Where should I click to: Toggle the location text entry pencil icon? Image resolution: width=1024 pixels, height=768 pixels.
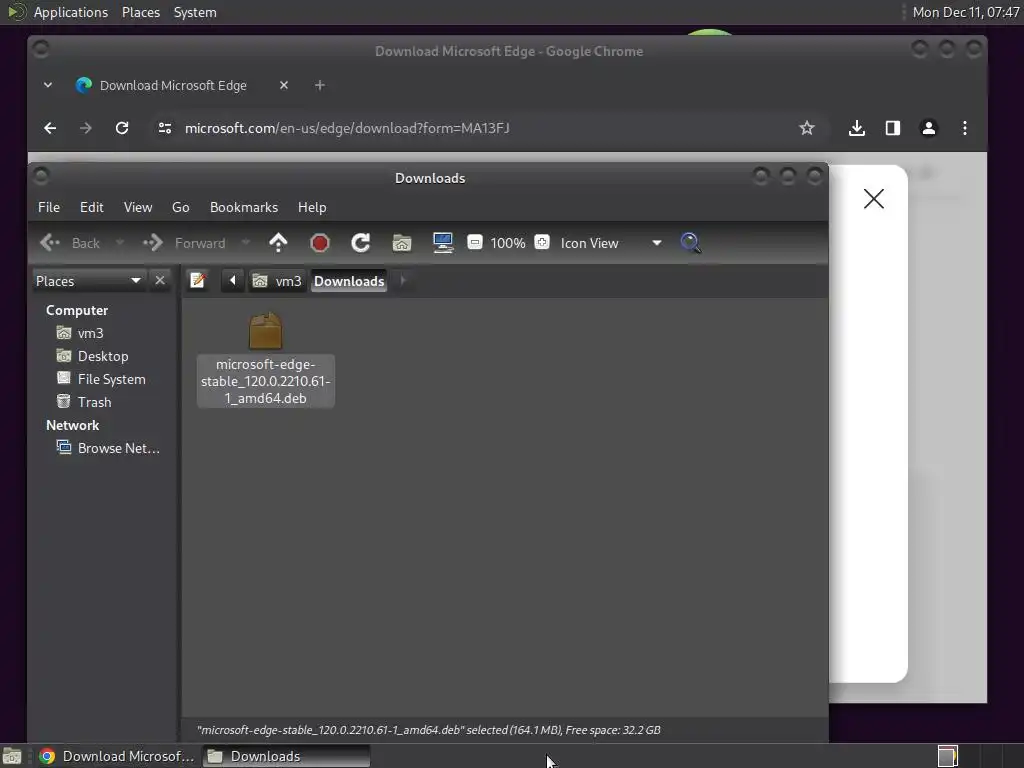pyautogui.click(x=198, y=281)
